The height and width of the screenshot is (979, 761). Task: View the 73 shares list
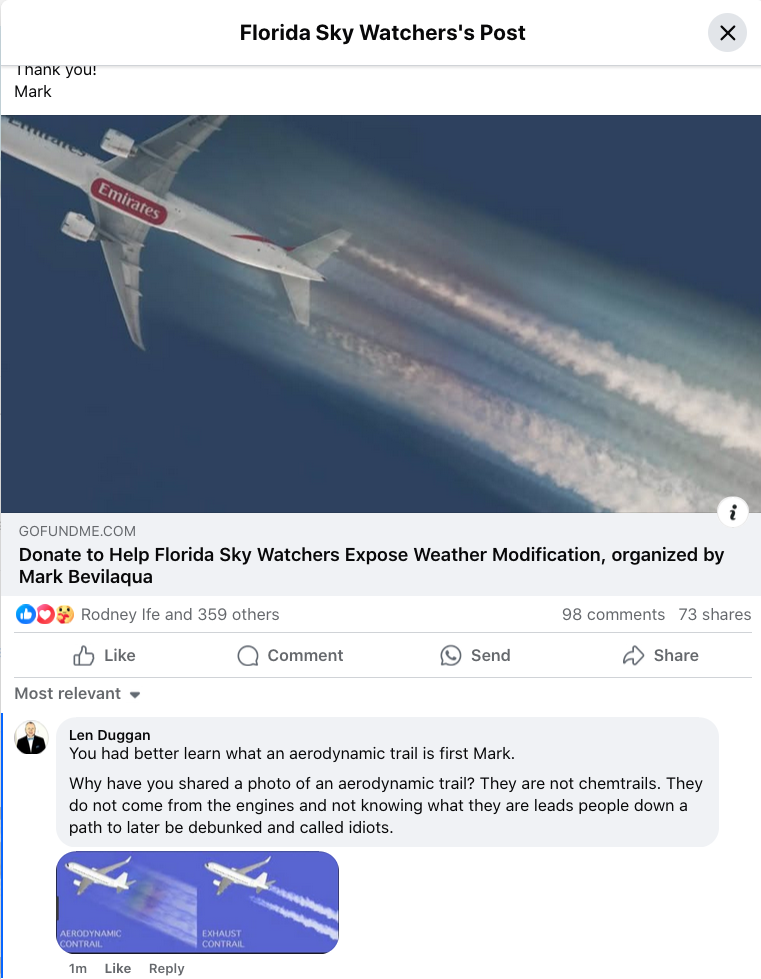coord(715,614)
